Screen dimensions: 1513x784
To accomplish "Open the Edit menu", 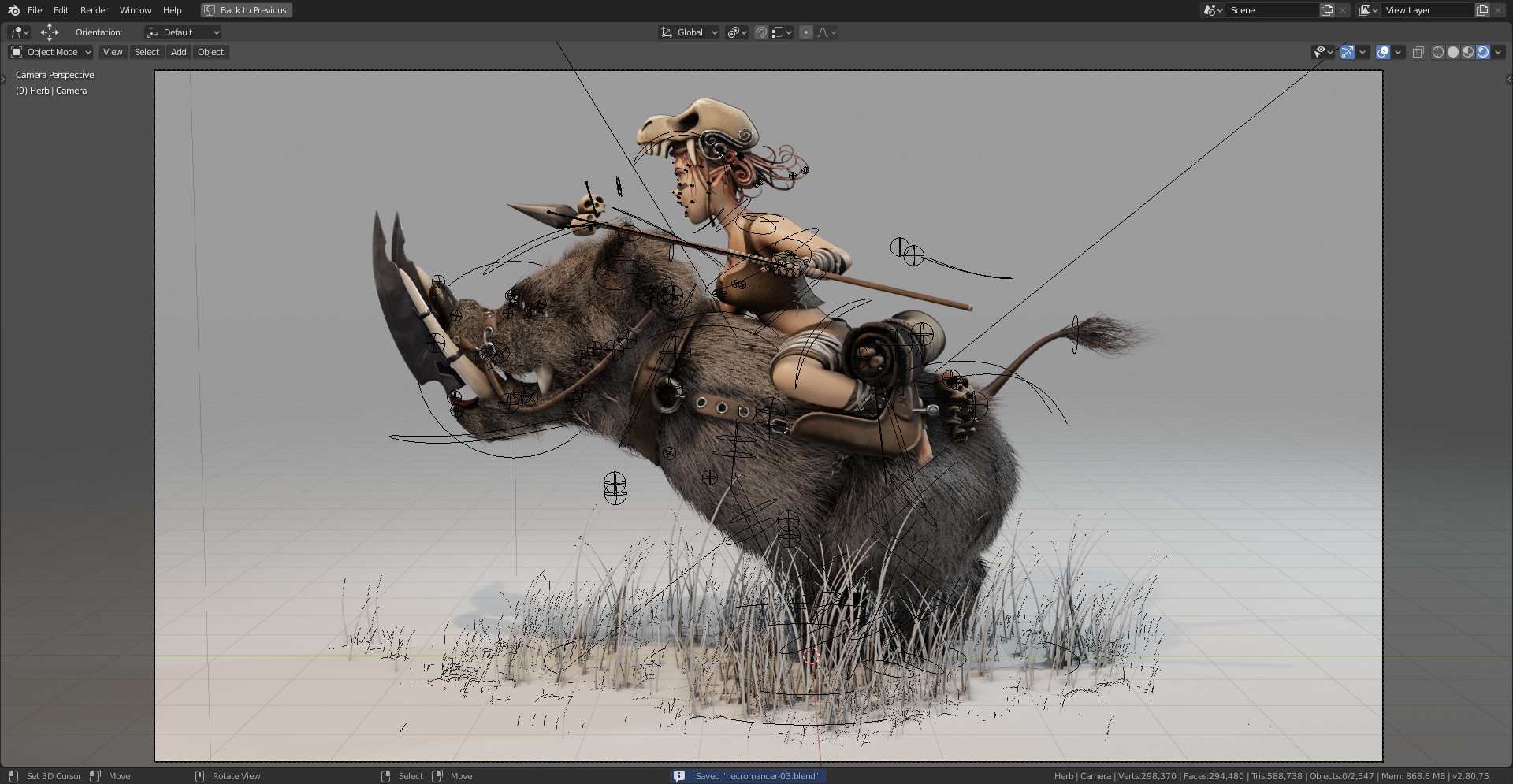I will pos(61,10).
